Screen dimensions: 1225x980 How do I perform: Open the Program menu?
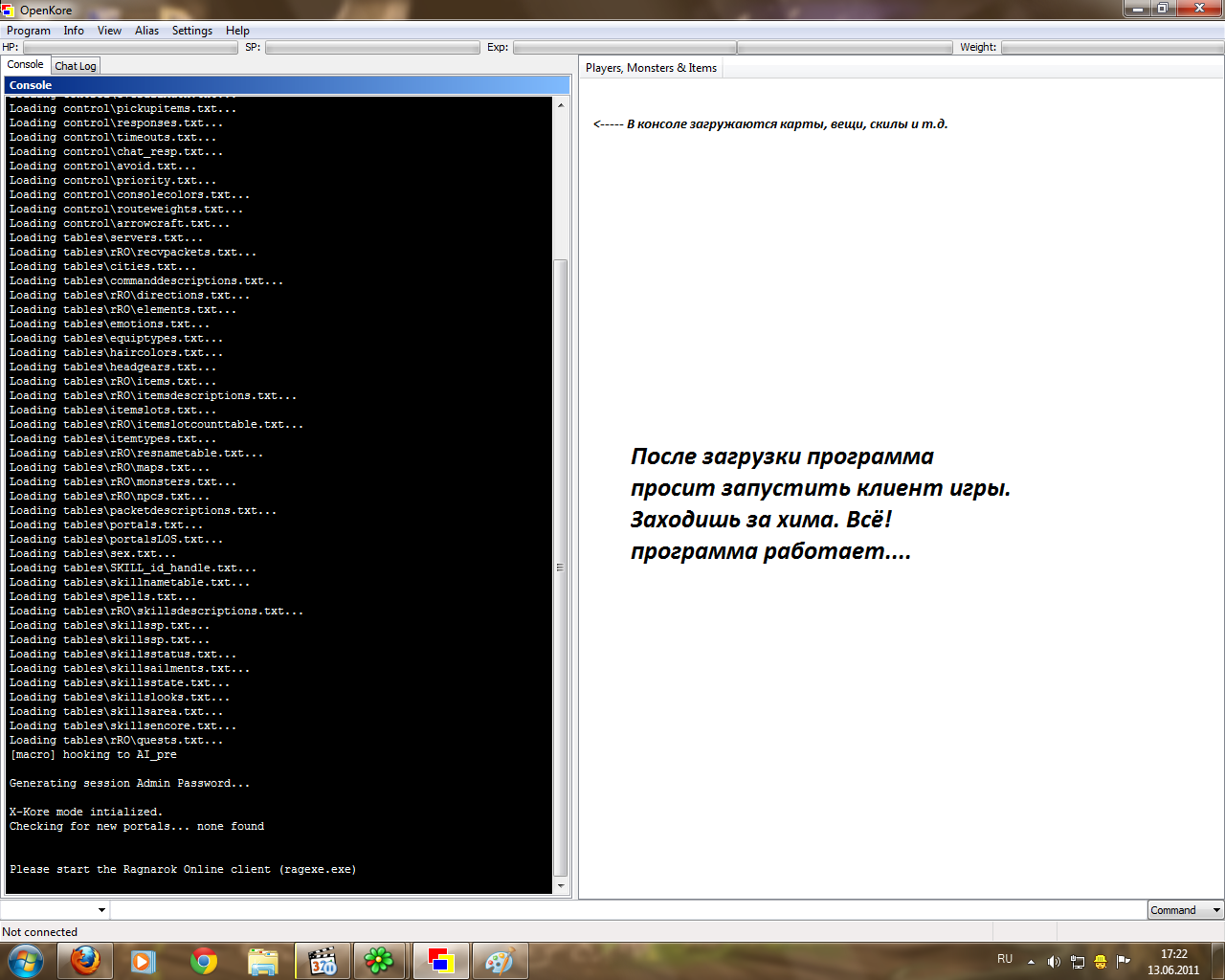pos(29,31)
